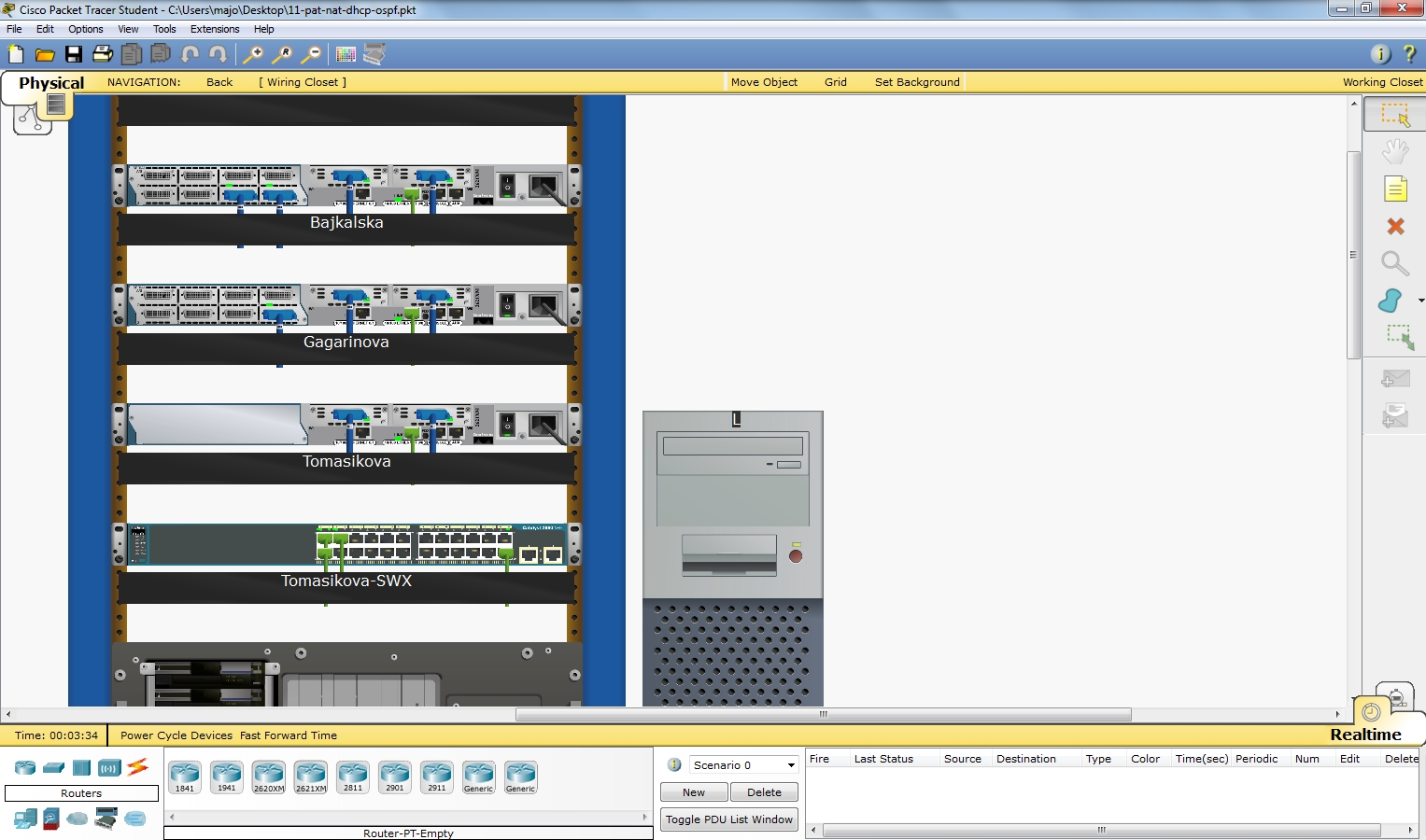Choose the Switches device category icon
The image size is (1426, 840).
53,768
